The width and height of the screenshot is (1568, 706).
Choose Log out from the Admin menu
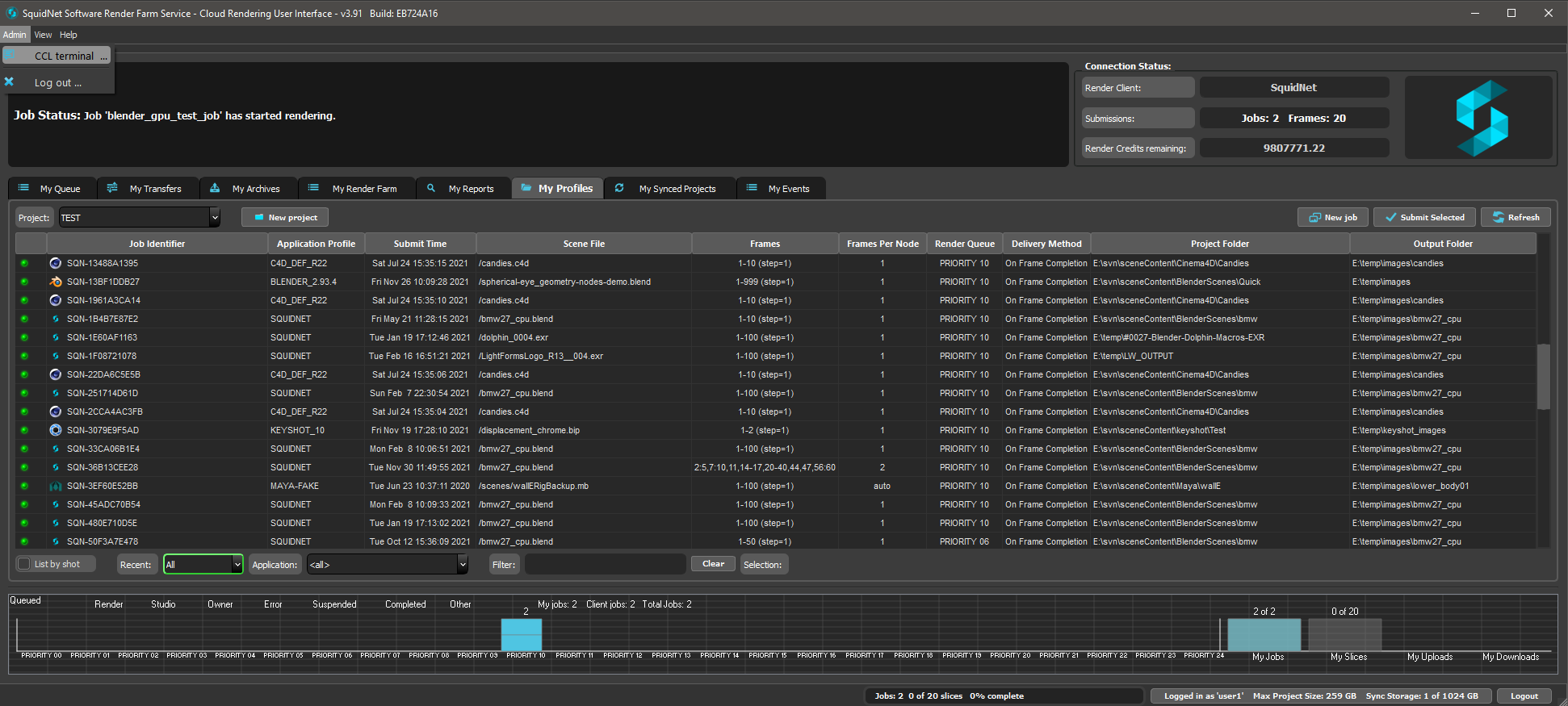tap(57, 82)
